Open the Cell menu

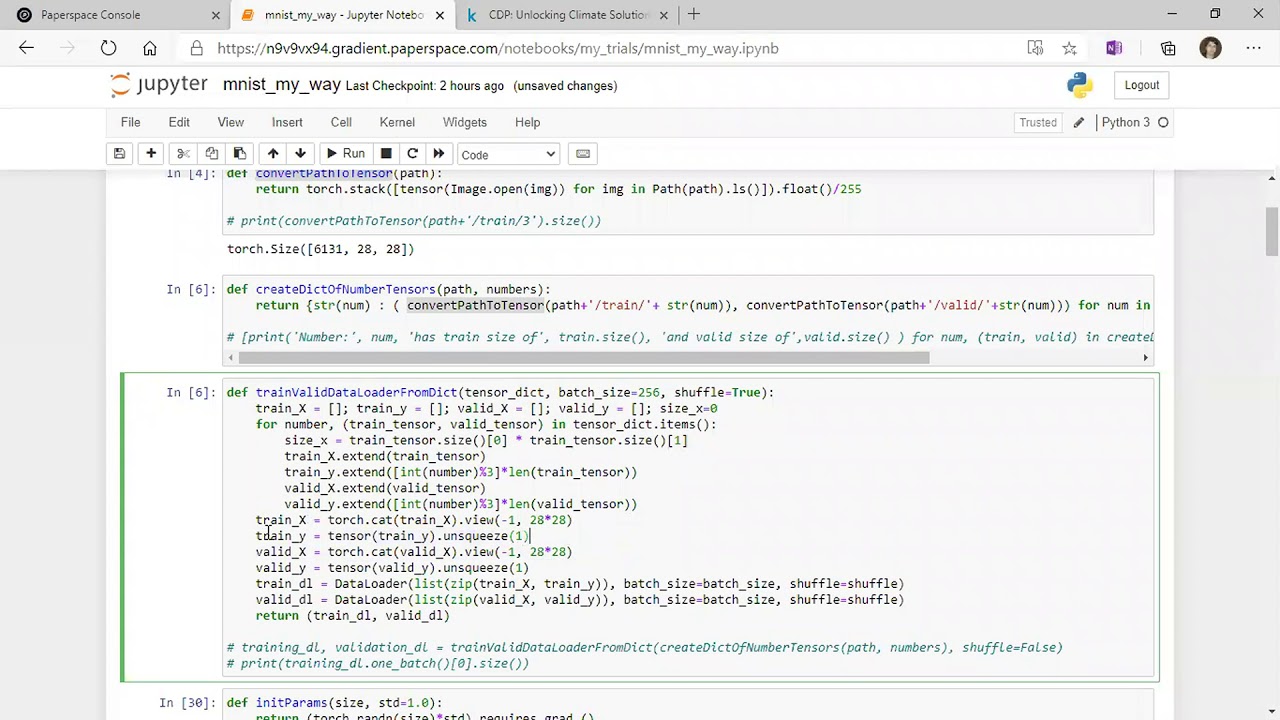[341, 122]
